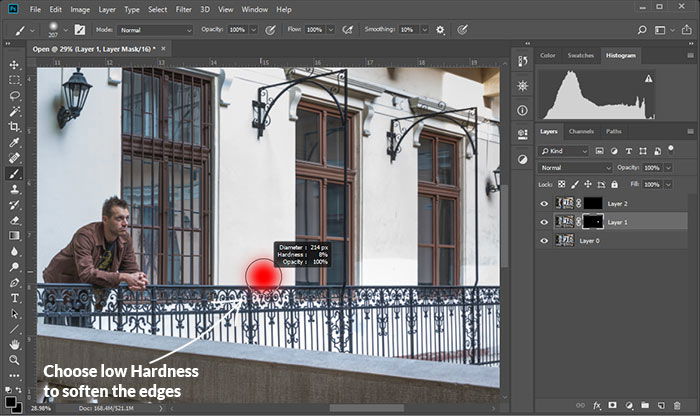Open brush preset picker arrow

pos(66,30)
